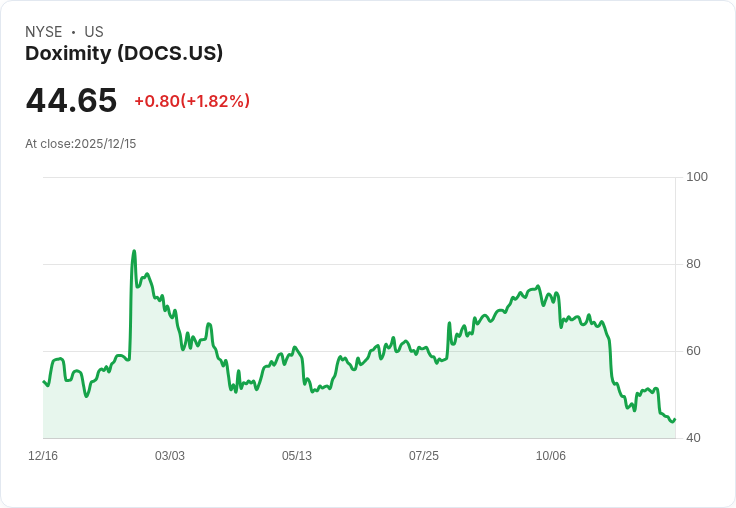
Task: Click the 100 label on the price axis
Action: (x=697, y=177)
